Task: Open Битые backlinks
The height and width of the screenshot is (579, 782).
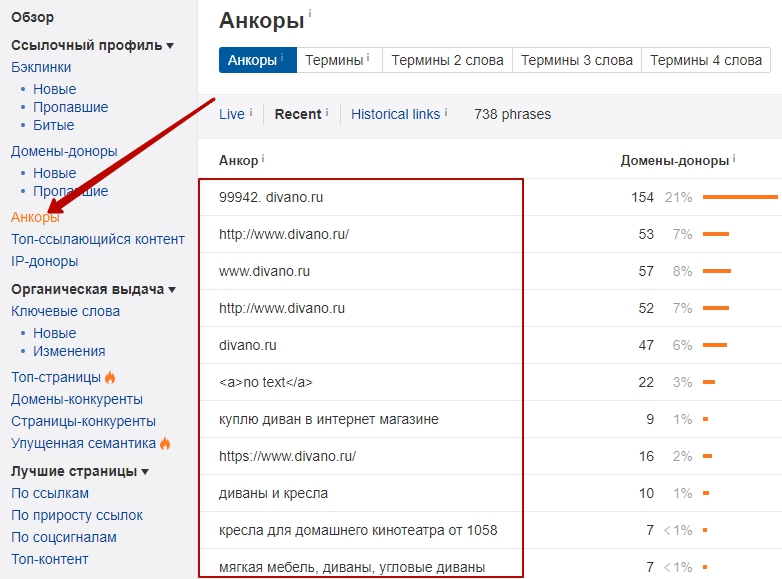Action: coord(54,125)
